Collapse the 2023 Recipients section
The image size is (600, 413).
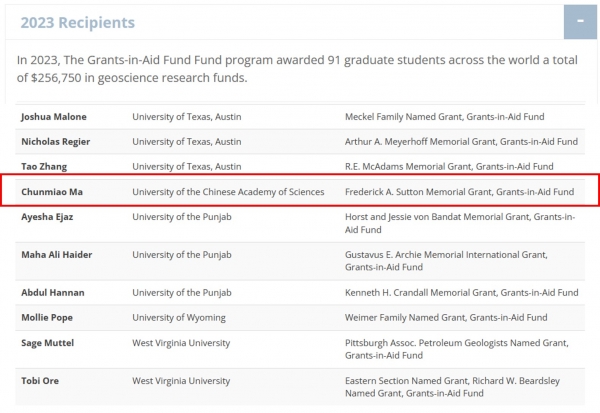580,22
